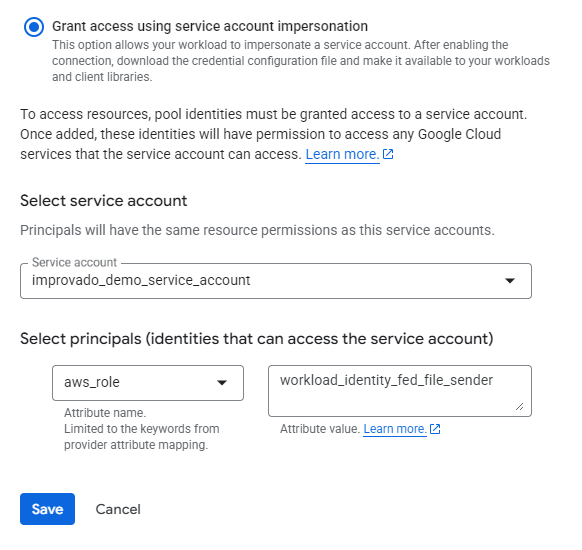The width and height of the screenshot is (582, 550).
Task: Click the 'Attribute value.' helper text
Action: pos(320,429)
